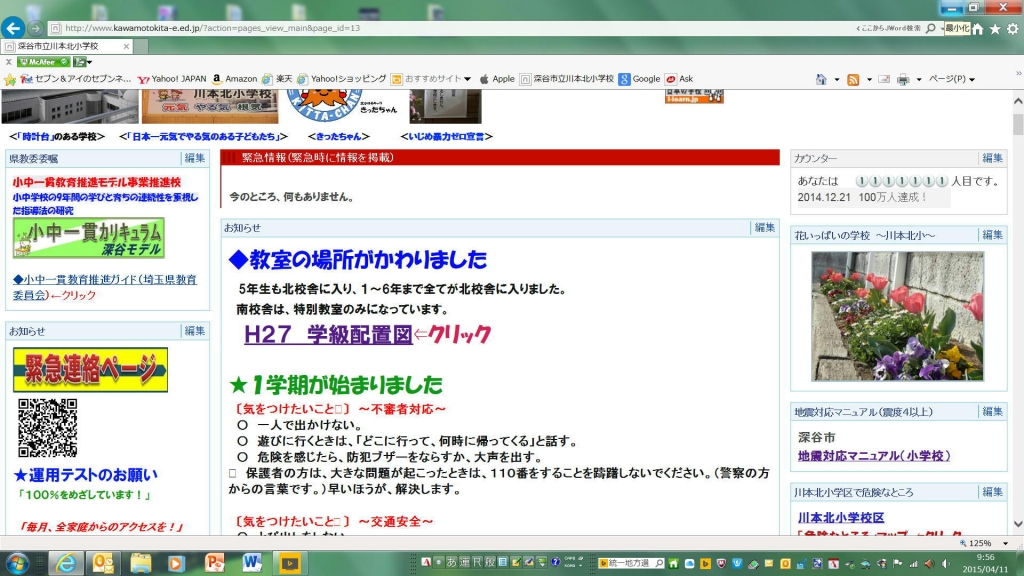The image size is (1024, 576).
Task: Click the printer icon in command bar
Action: tap(903, 79)
